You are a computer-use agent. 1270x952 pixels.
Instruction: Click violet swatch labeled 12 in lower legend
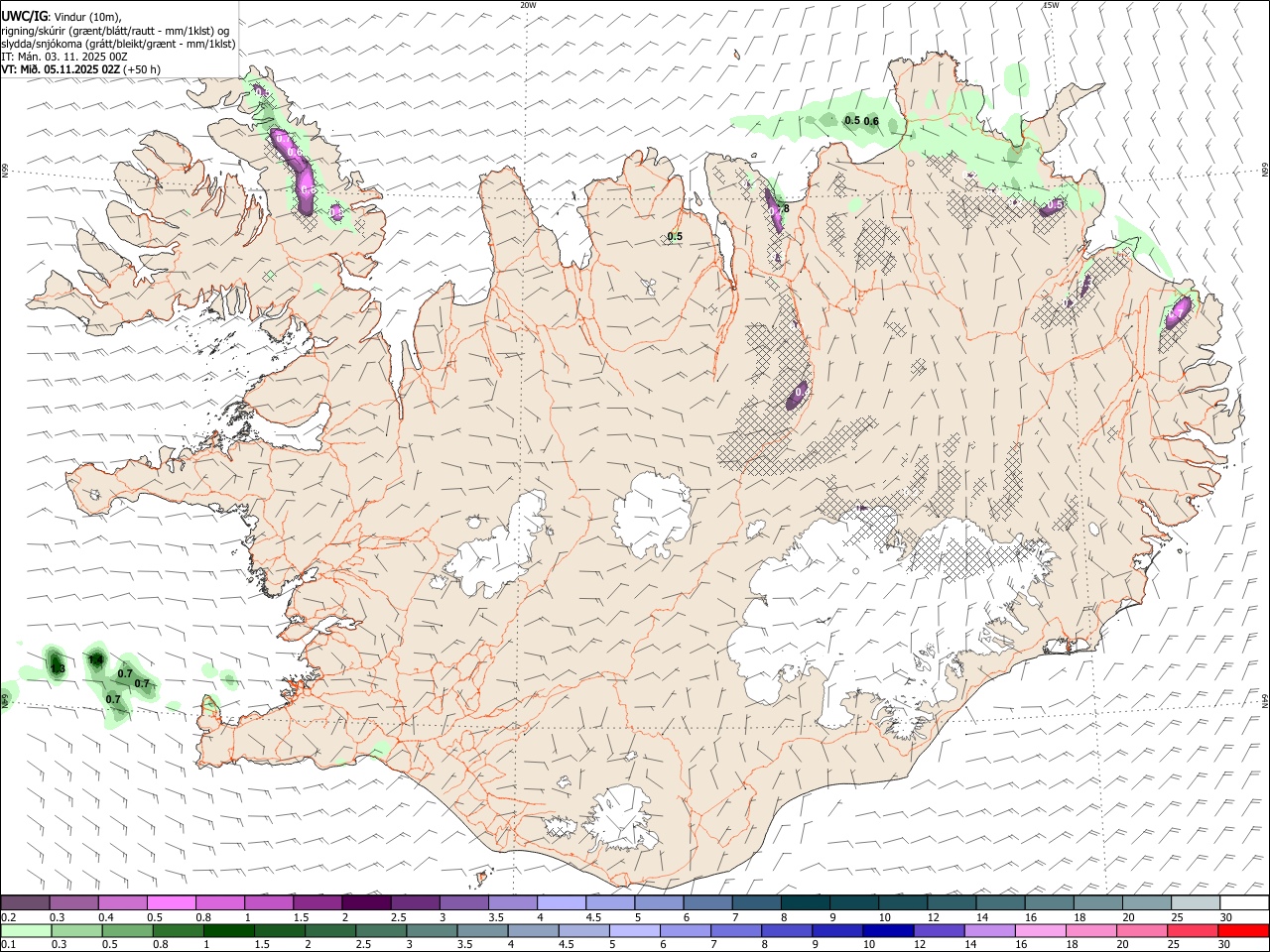click(x=939, y=931)
